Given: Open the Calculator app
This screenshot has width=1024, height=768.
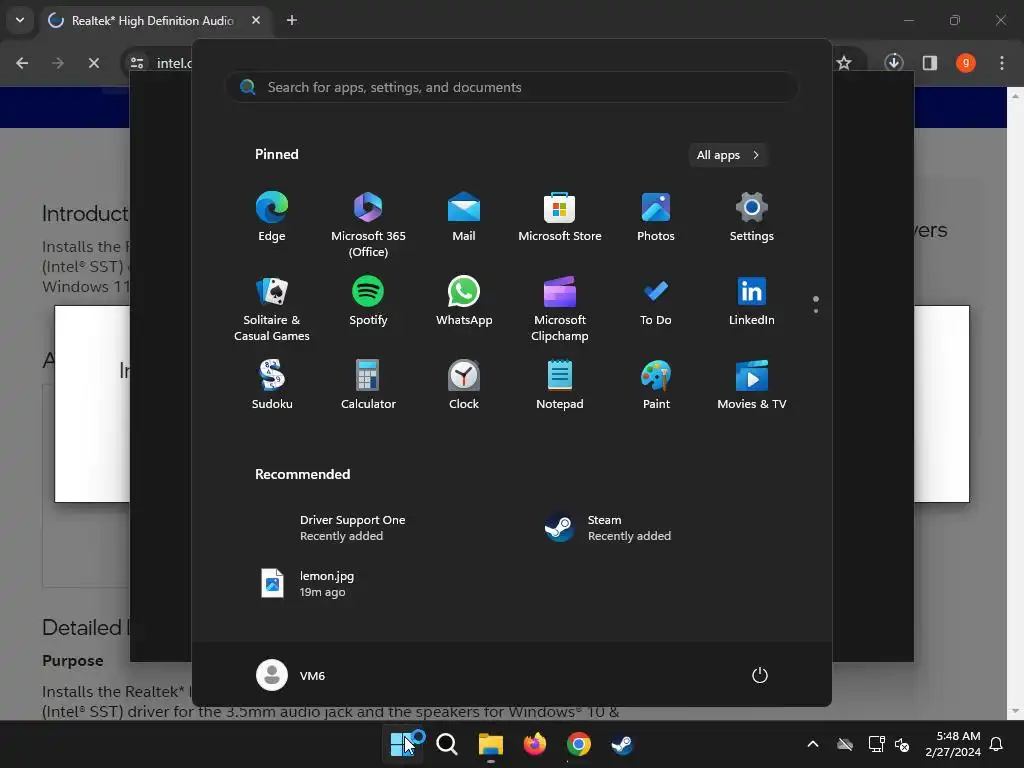Looking at the screenshot, I should point(368,385).
